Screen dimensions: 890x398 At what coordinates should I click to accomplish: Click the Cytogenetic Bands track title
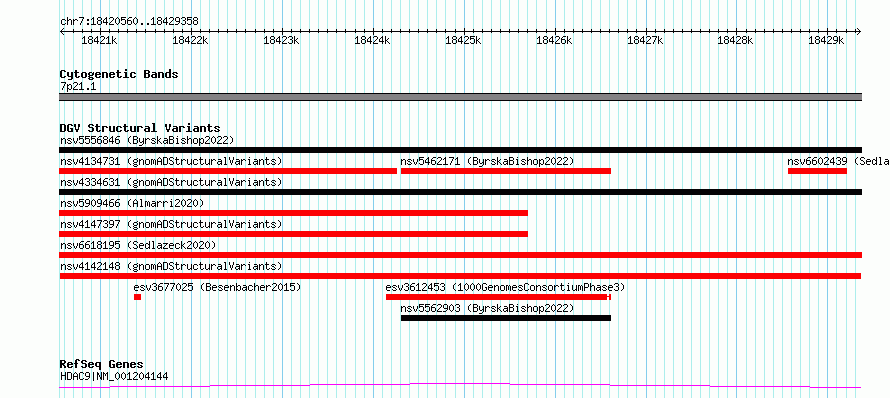(x=119, y=74)
